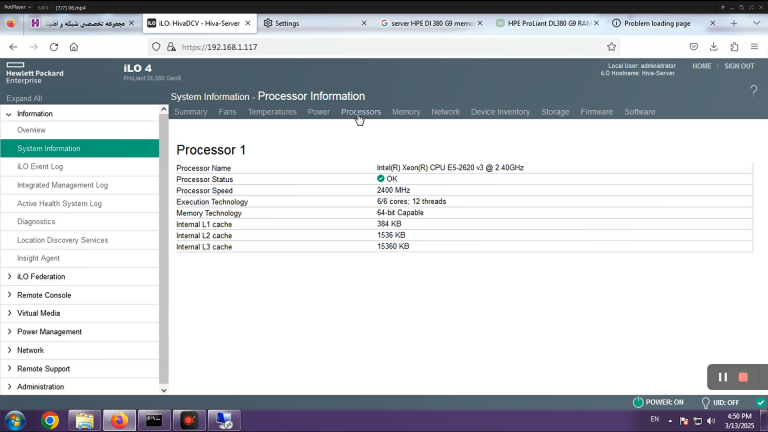This screenshot has width=768, height=432.
Task: Open the Storage tab
Action: tap(555, 112)
